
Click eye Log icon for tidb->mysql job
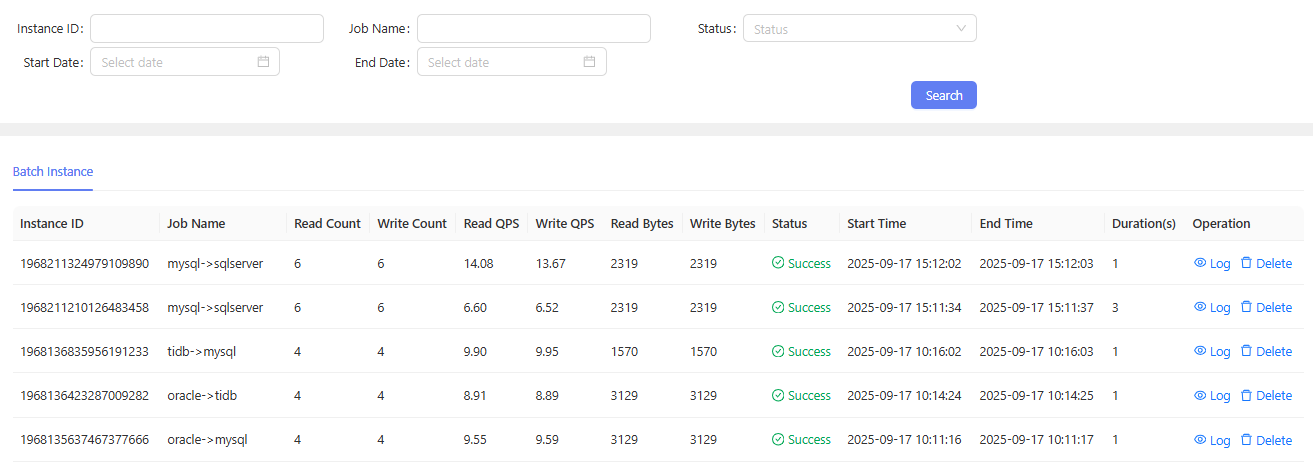click(1200, 351)
